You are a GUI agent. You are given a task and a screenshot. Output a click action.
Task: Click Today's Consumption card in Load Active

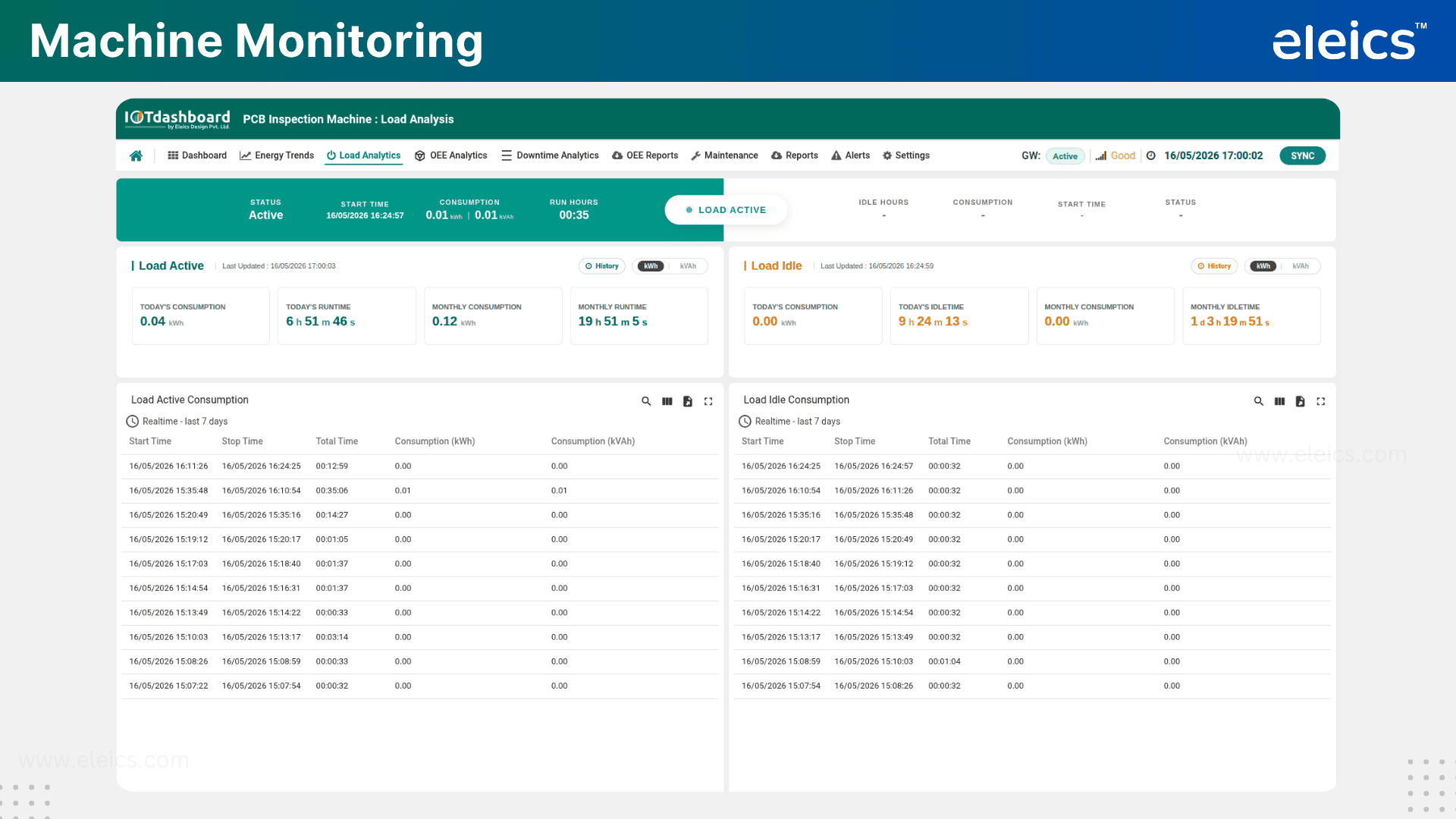(201, 315)
